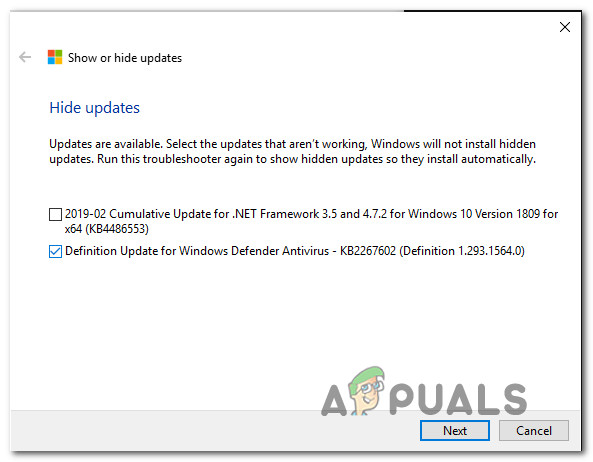
Task: Click the letter A in Appuals watermark
Action: (x=334, y=400)
